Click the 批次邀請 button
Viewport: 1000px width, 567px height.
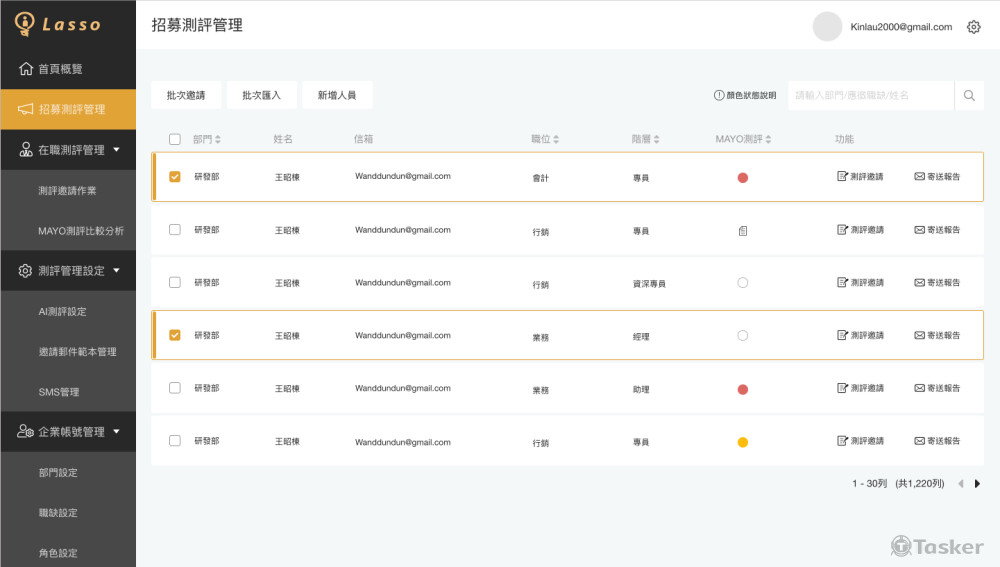[186, 96]
